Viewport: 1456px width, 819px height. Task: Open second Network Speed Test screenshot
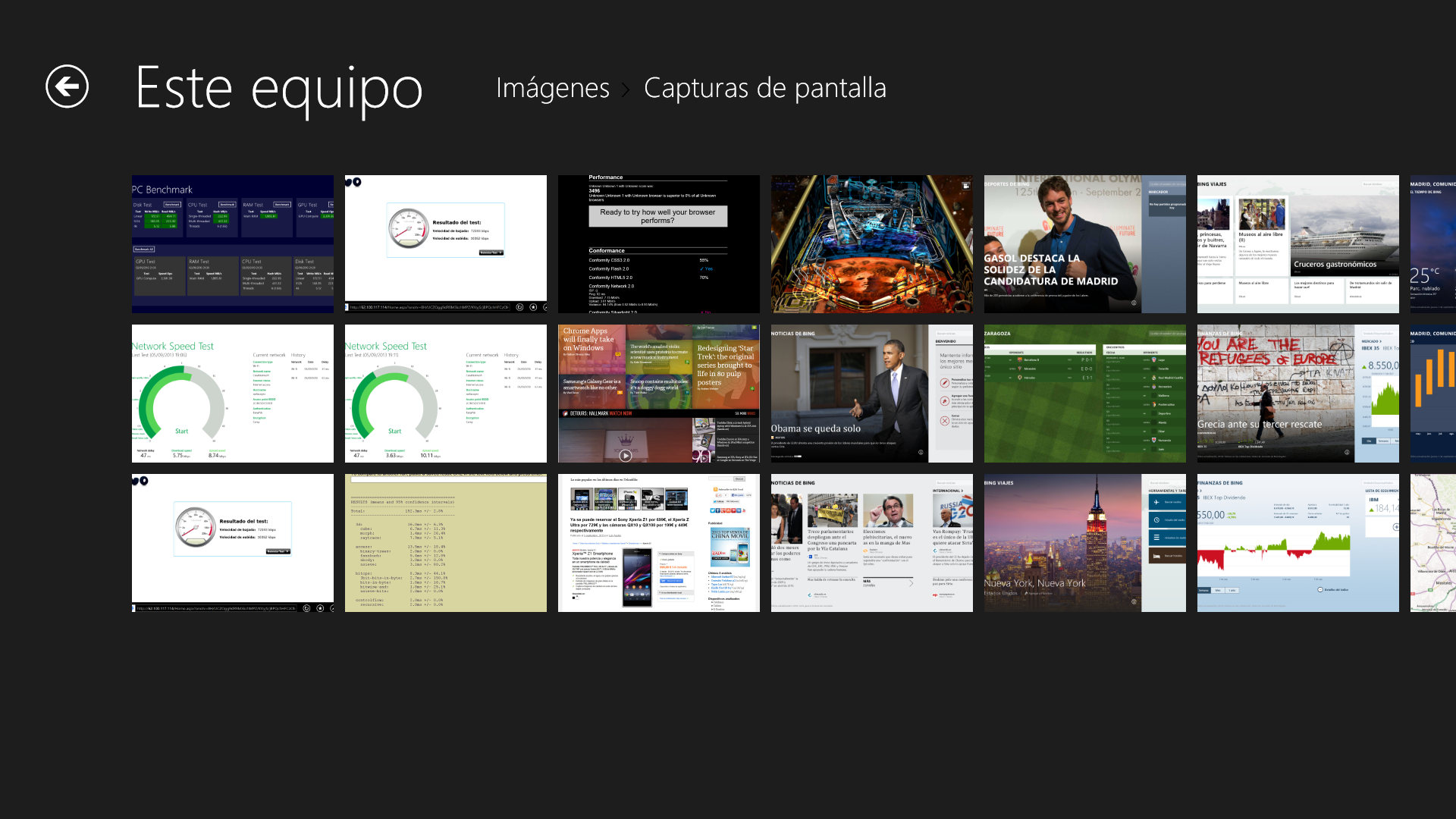[x=445, y=394]
